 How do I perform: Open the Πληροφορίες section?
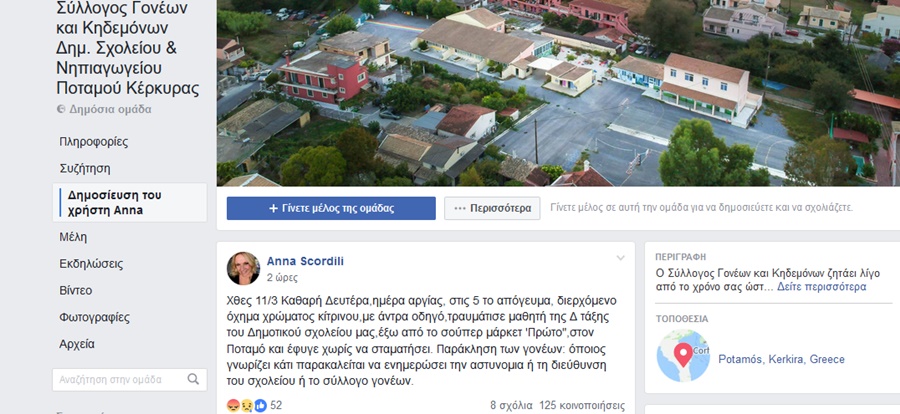point(94,142)
